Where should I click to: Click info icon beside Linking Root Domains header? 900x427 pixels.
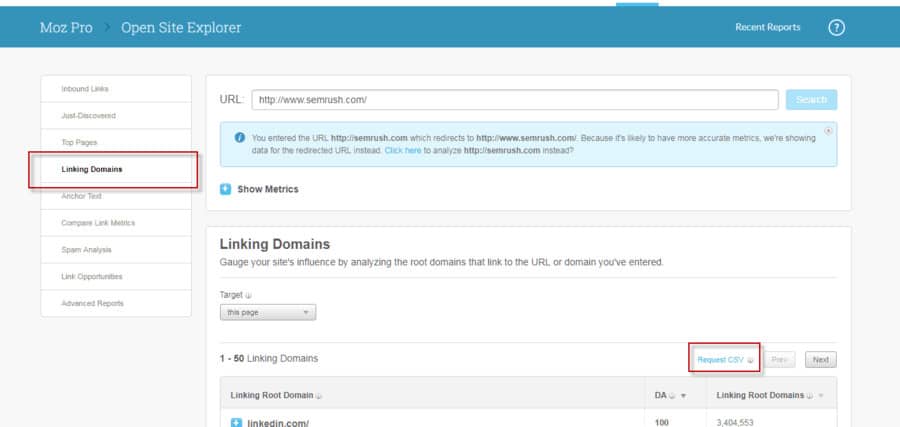(x=809, y=395)
